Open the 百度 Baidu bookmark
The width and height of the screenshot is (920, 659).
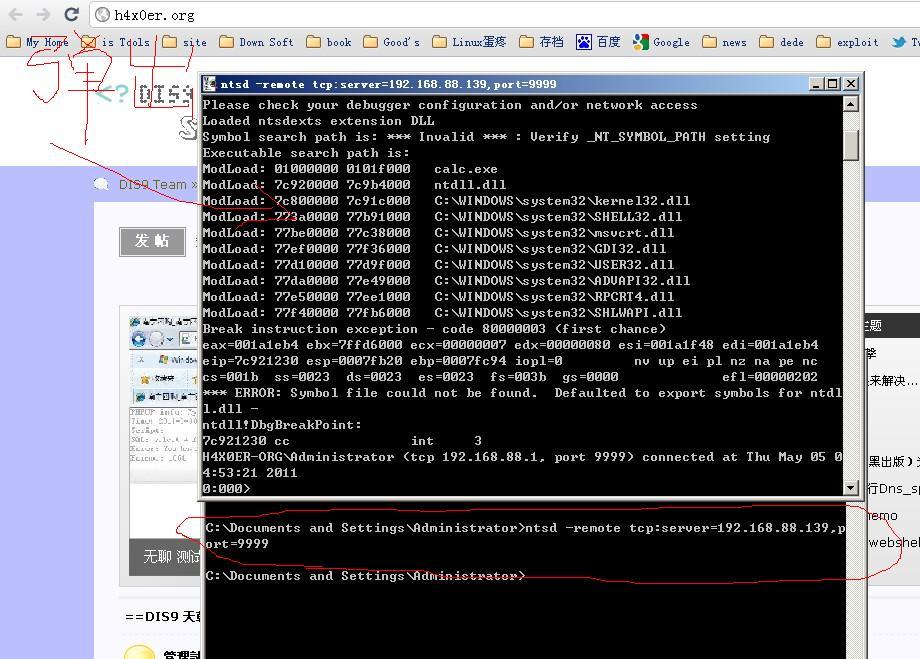(x=598, y=42)
